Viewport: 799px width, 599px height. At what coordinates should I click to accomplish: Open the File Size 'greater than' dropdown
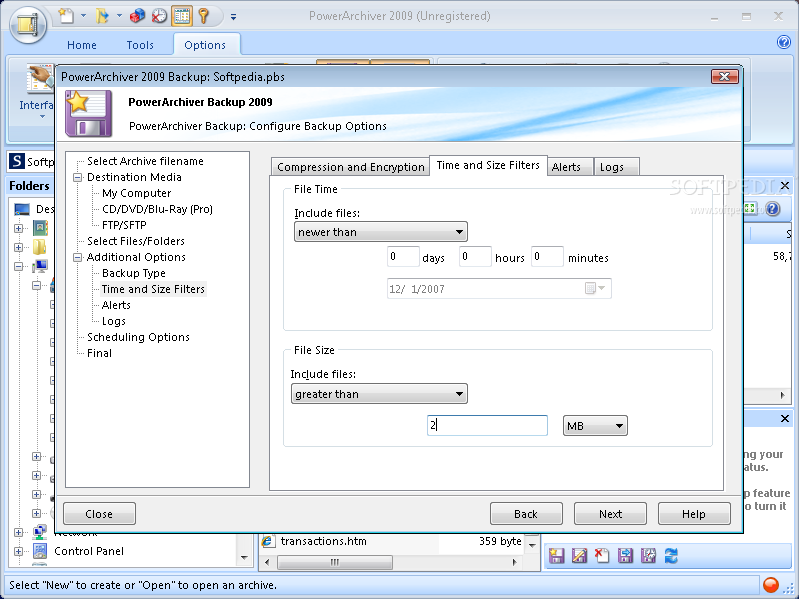379,394
